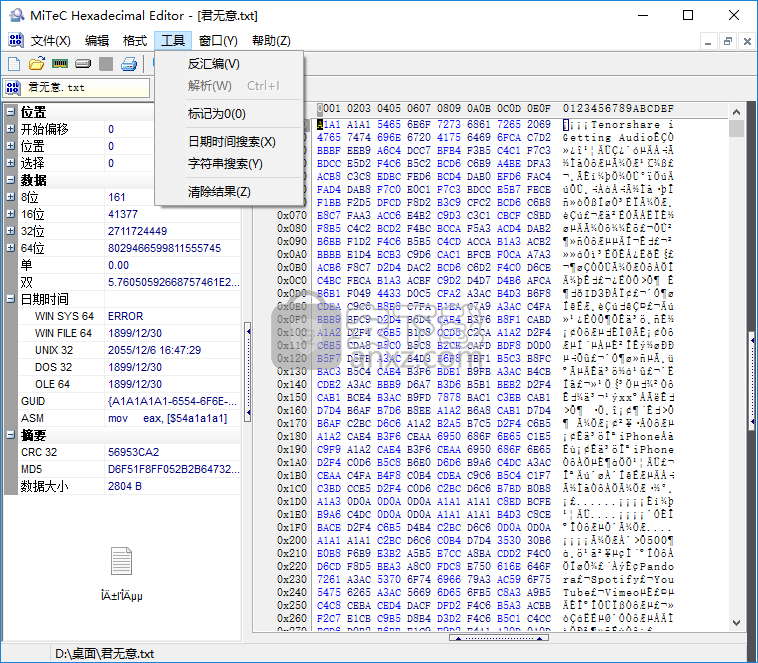Click the 32位 value 2711724449
Image resolution: width=758 pixels, height=663 pixels.
point(137,231)
